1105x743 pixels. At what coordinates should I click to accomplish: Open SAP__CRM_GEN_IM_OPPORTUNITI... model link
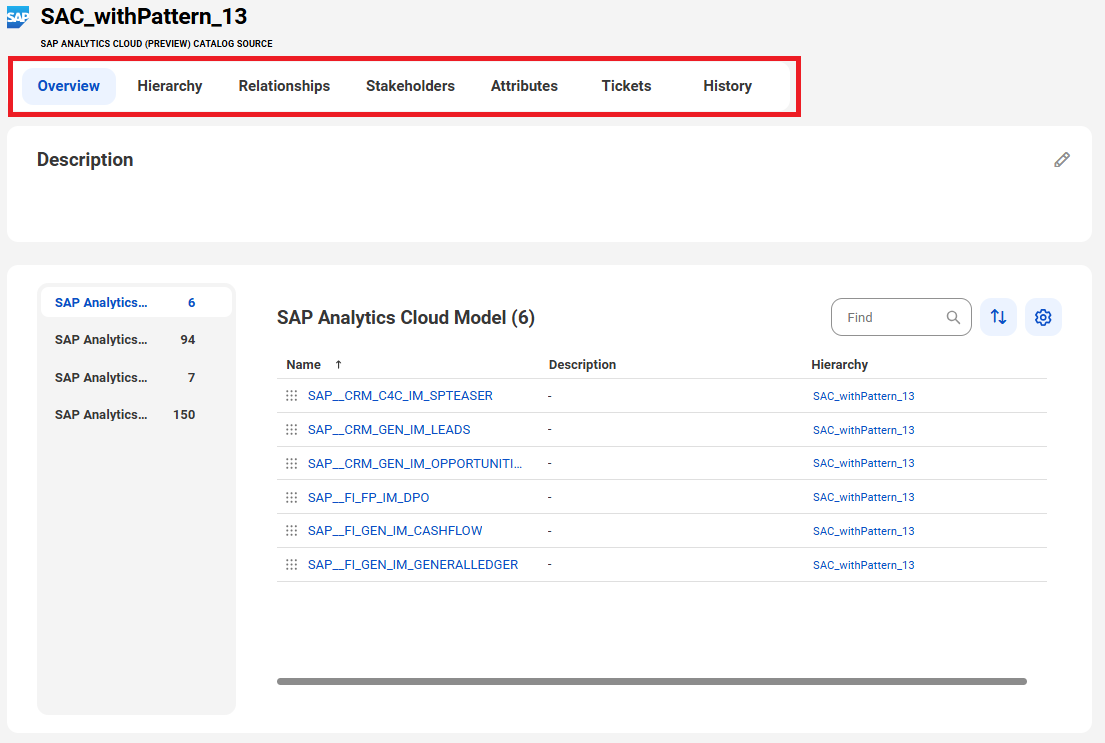pyautogui.click(x=415, y=463)
